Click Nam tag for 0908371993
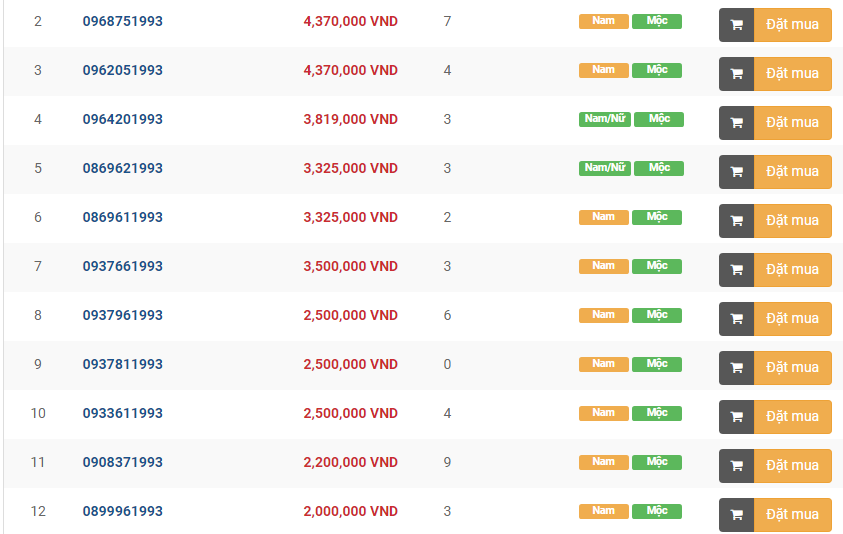843x534 pixels. pyautogui.click(x=603, y=462)
